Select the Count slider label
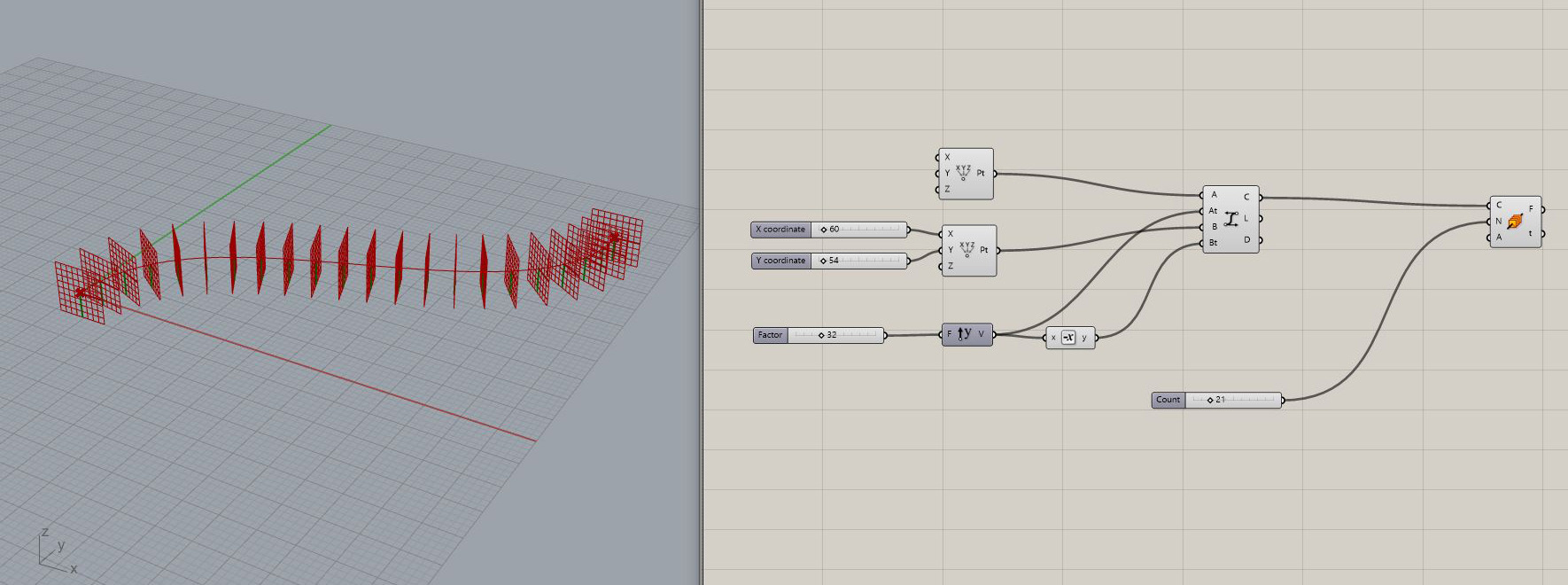The width and height of the screenshot is (1568, 585). [x=1168, y=400]
